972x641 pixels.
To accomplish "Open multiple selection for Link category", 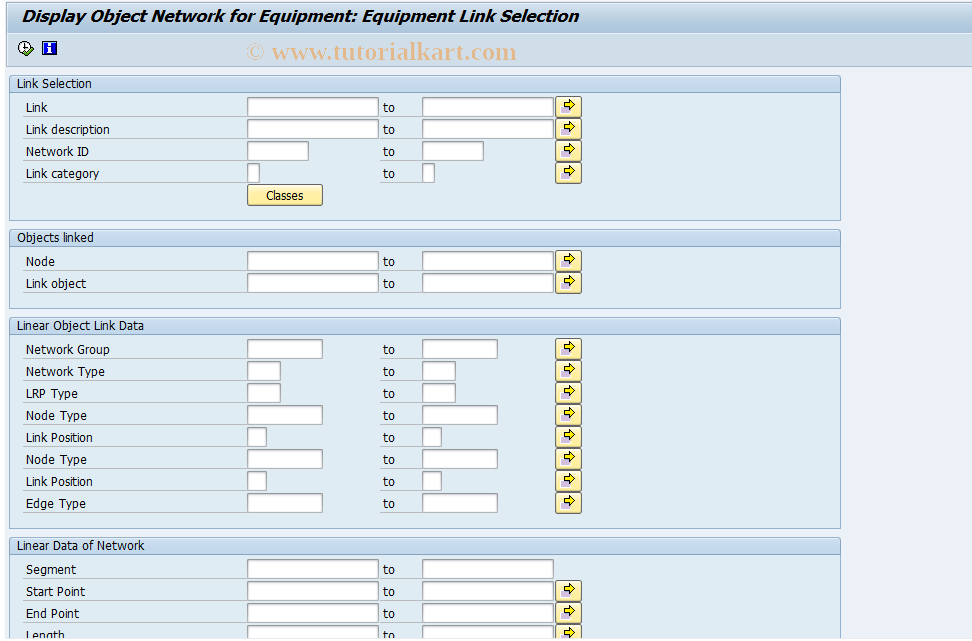I will click(x=568, y=172).
